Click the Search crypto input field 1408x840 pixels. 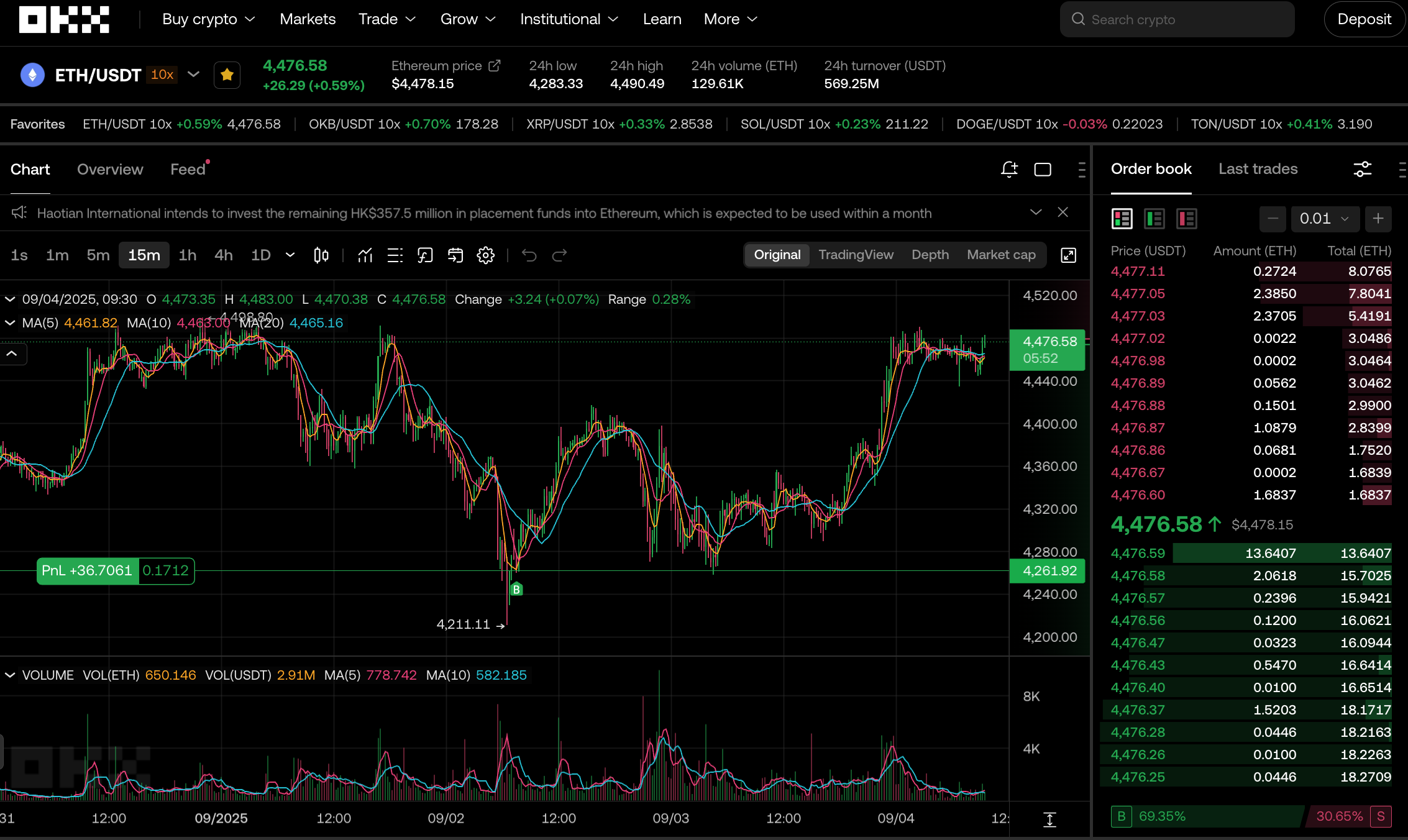tap(1177, 19)
